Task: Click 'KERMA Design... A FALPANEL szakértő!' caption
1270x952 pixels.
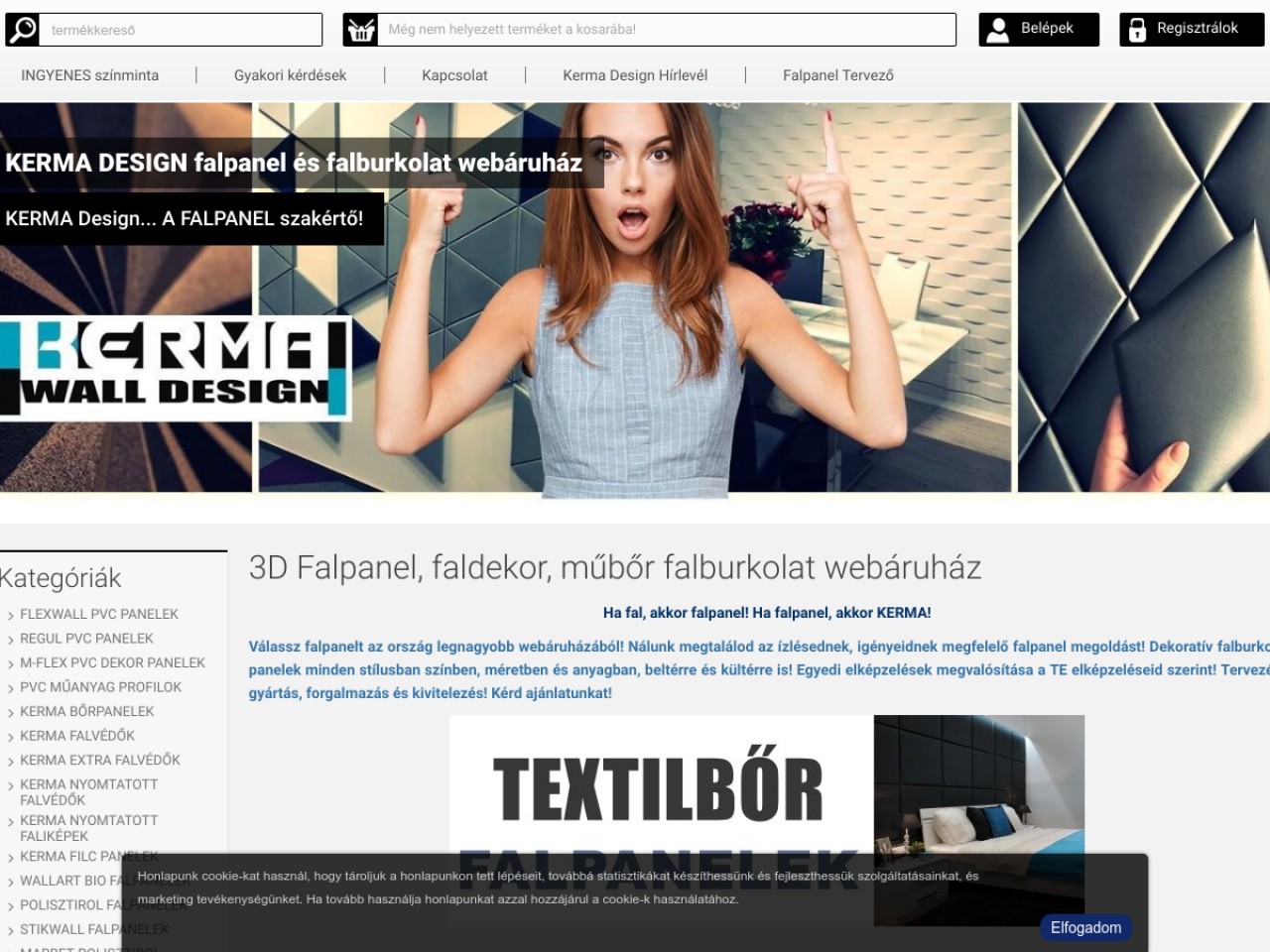Action: [185, 218]
